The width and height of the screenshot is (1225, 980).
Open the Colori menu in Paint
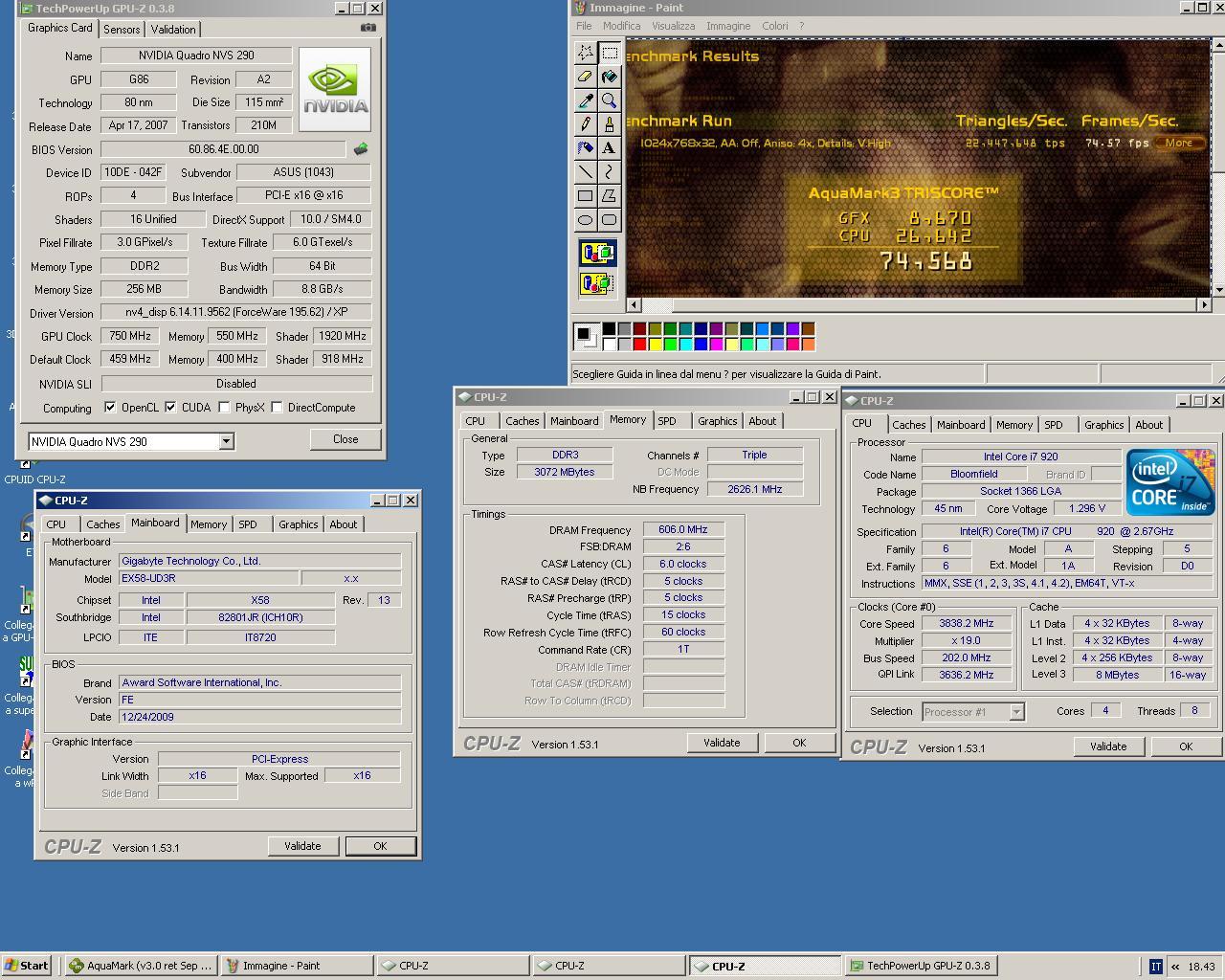(x=775, y=26)
